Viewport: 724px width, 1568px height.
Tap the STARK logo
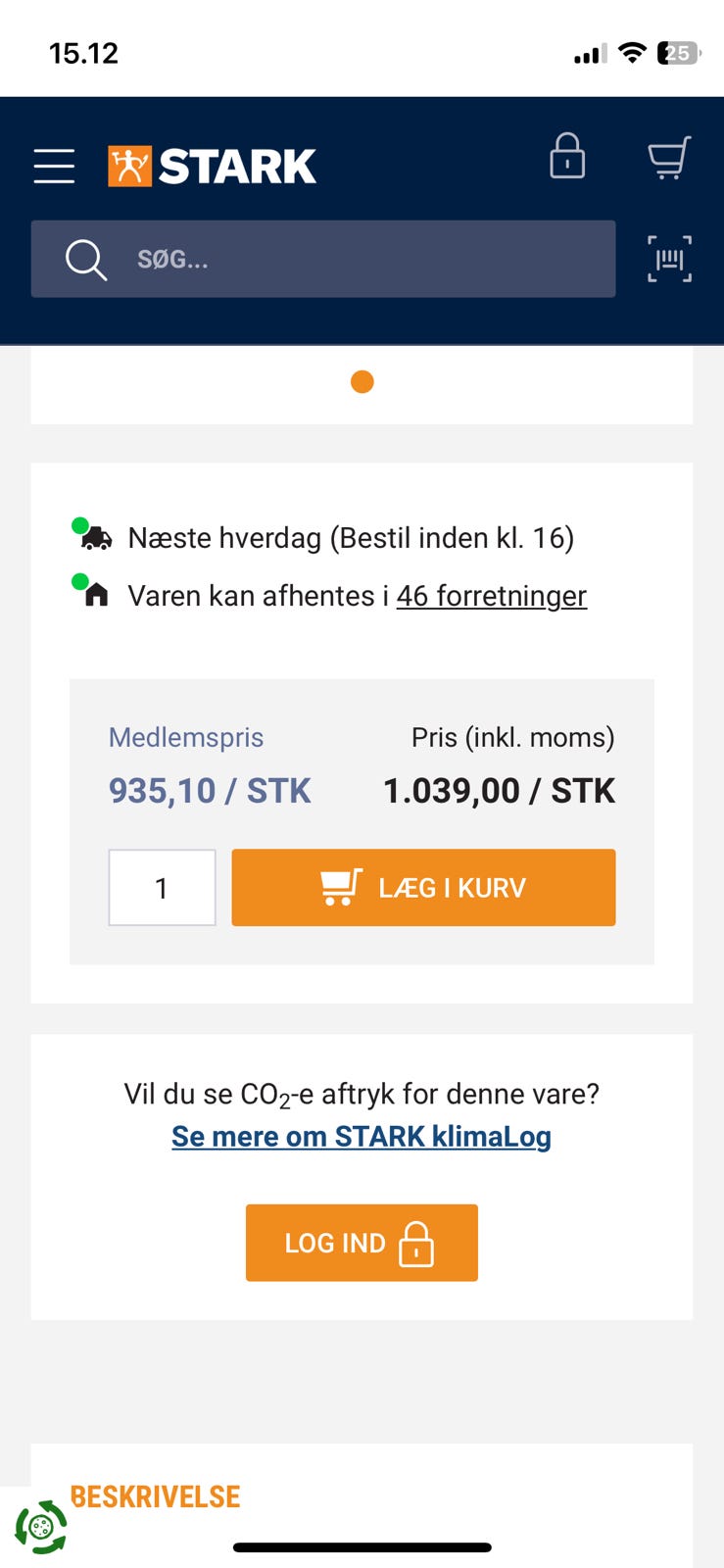(213, 166)
